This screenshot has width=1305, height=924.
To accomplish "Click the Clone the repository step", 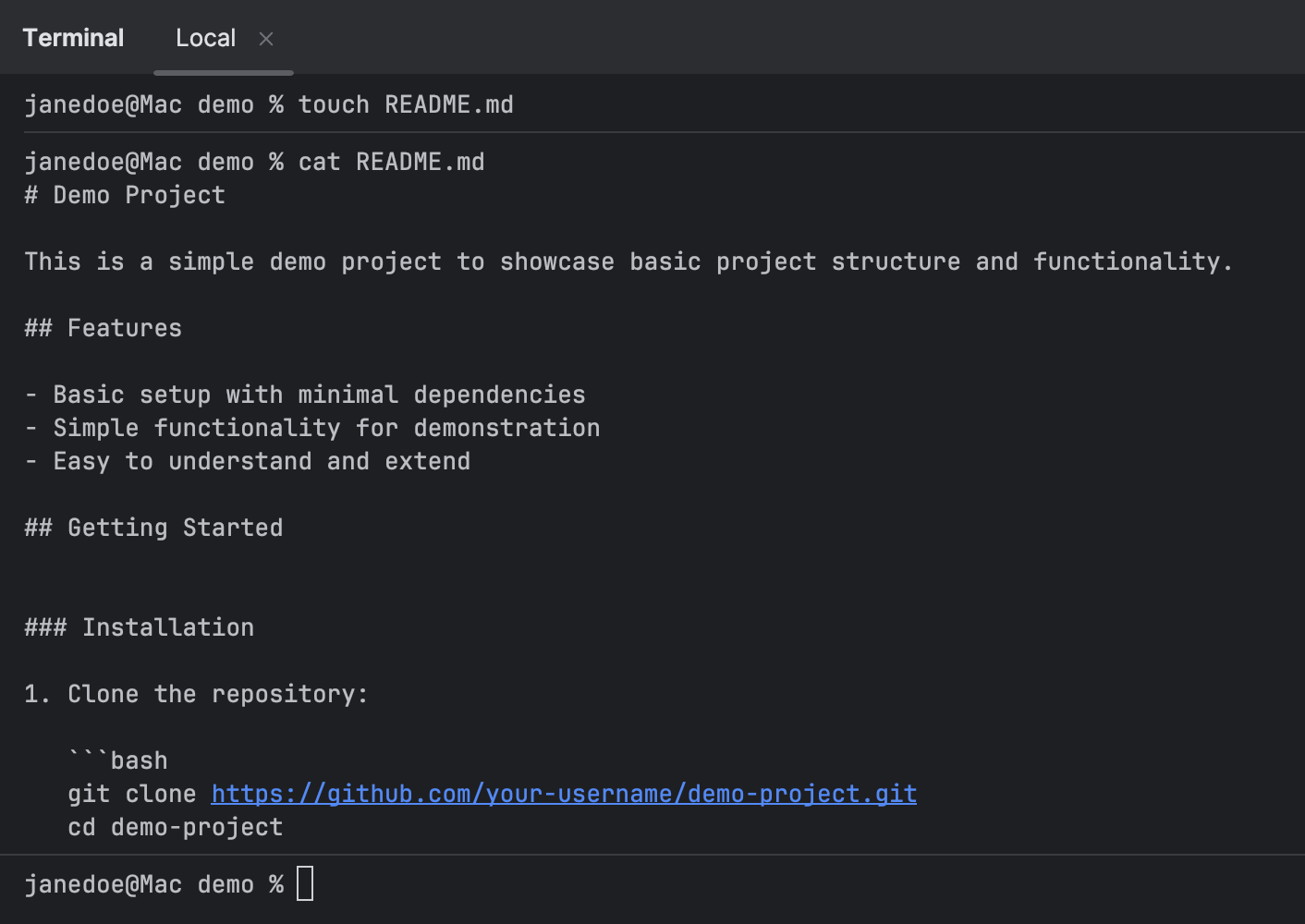I will tap(196, 693).
